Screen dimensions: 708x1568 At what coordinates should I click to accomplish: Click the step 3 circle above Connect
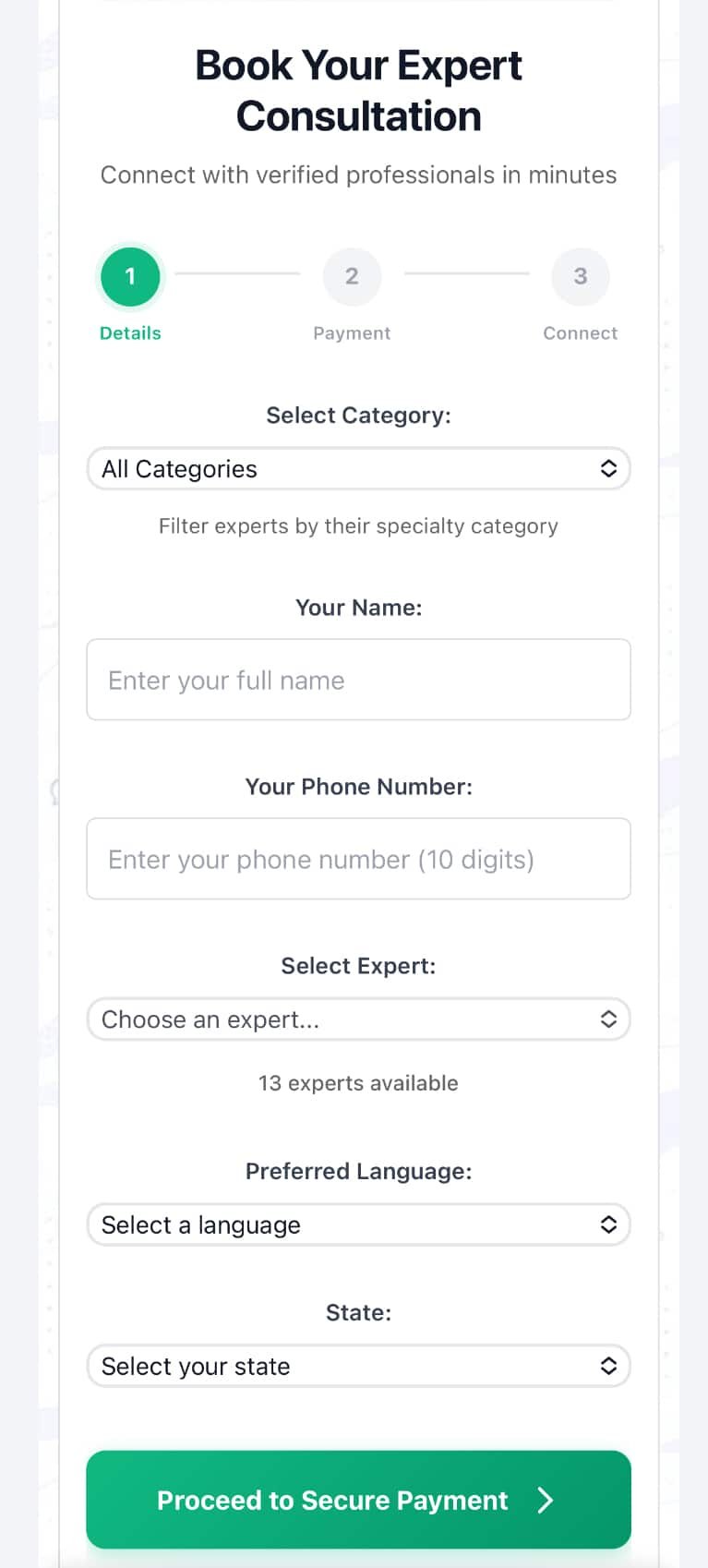pos(580,276)
